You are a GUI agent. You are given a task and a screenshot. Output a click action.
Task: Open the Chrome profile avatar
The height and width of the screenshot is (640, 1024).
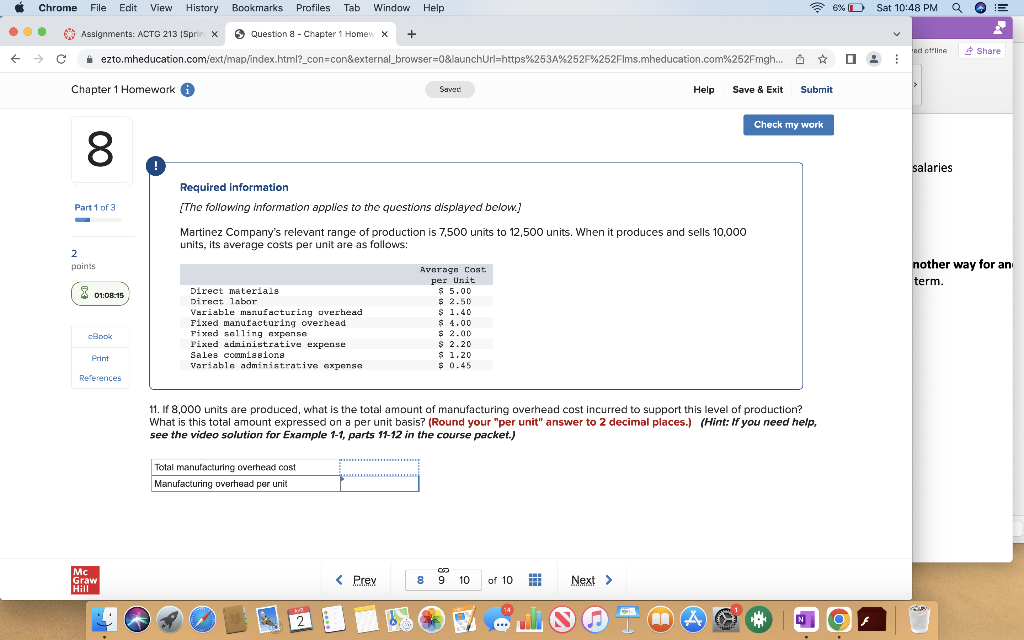(873, 59)
